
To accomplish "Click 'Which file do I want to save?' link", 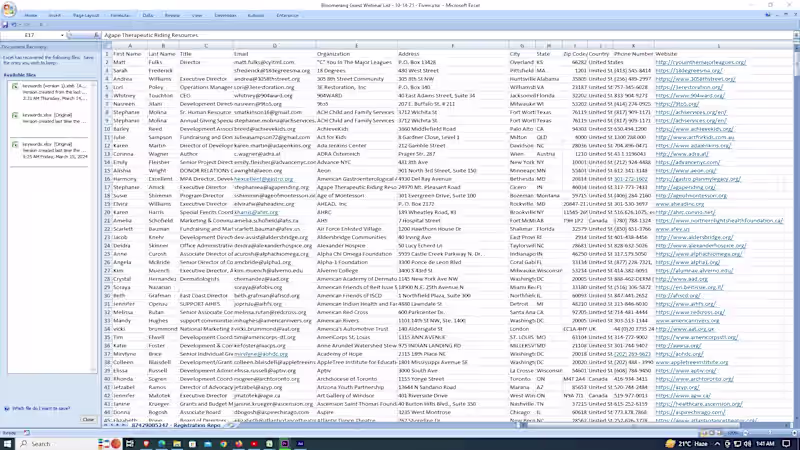I will (41, 409).
